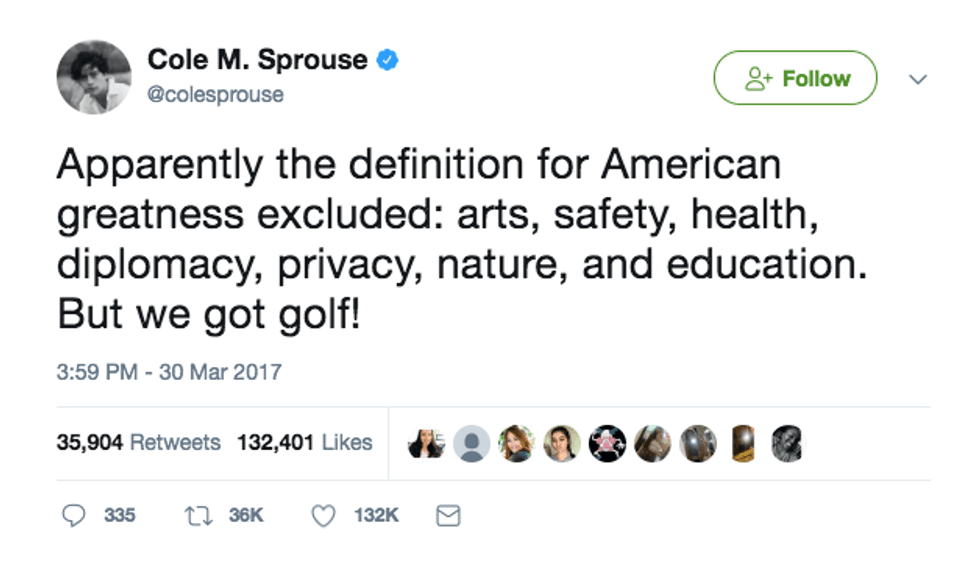The height and width of the screenshot is (570, 980).
Task: Like the tweet with the heart icon
Action: [x=322, y=515]
